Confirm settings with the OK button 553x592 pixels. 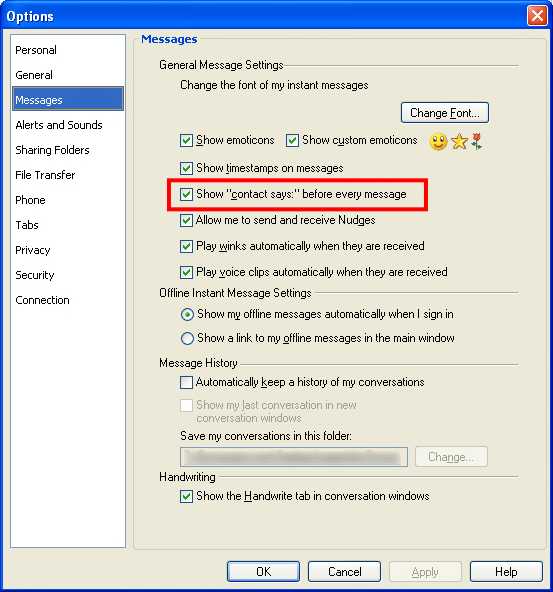tap(263, 572)
